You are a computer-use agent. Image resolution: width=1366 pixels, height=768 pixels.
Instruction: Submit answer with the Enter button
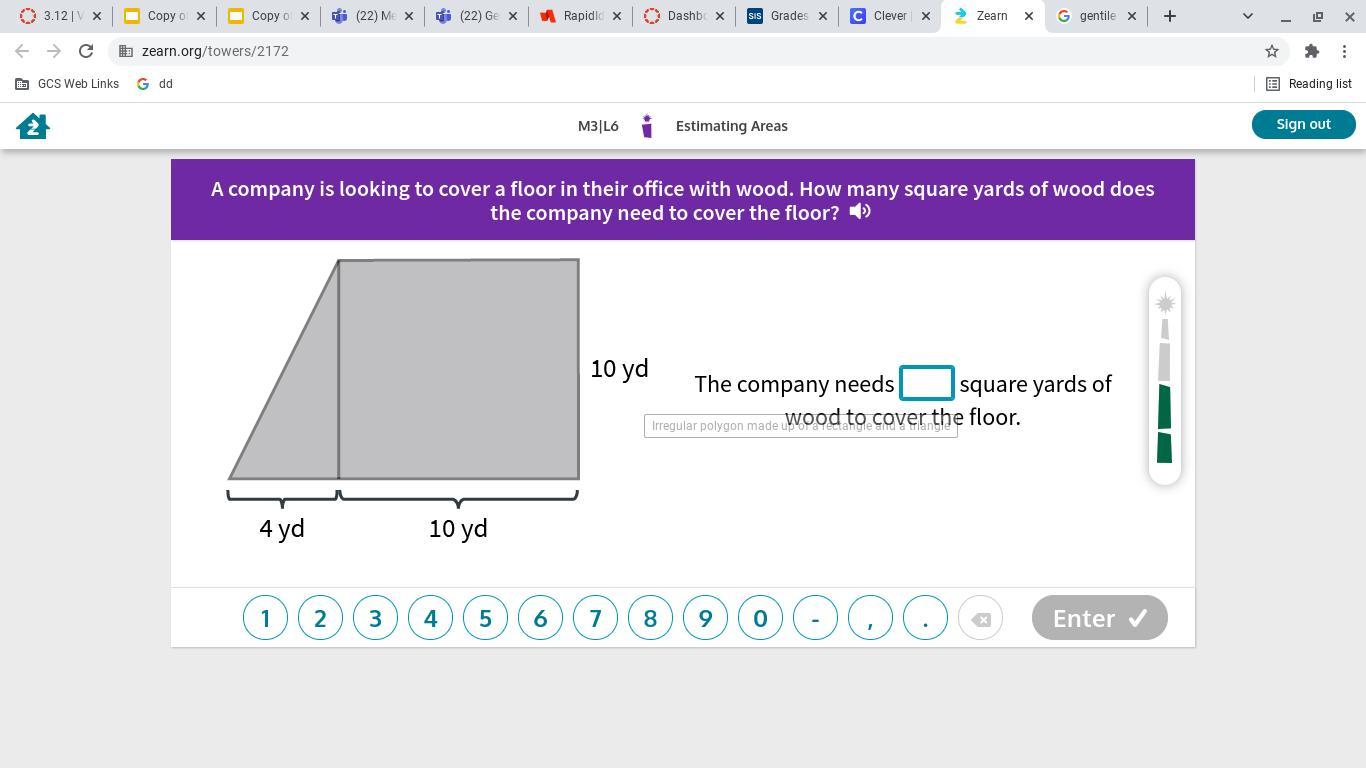(1100, 618)
